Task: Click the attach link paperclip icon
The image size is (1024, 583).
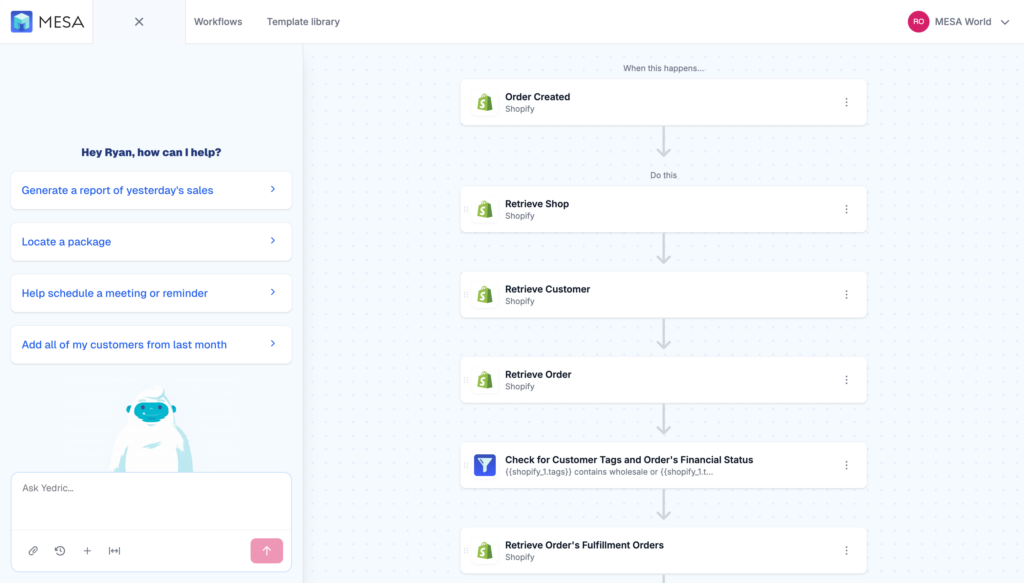Action: pos(33,551)
